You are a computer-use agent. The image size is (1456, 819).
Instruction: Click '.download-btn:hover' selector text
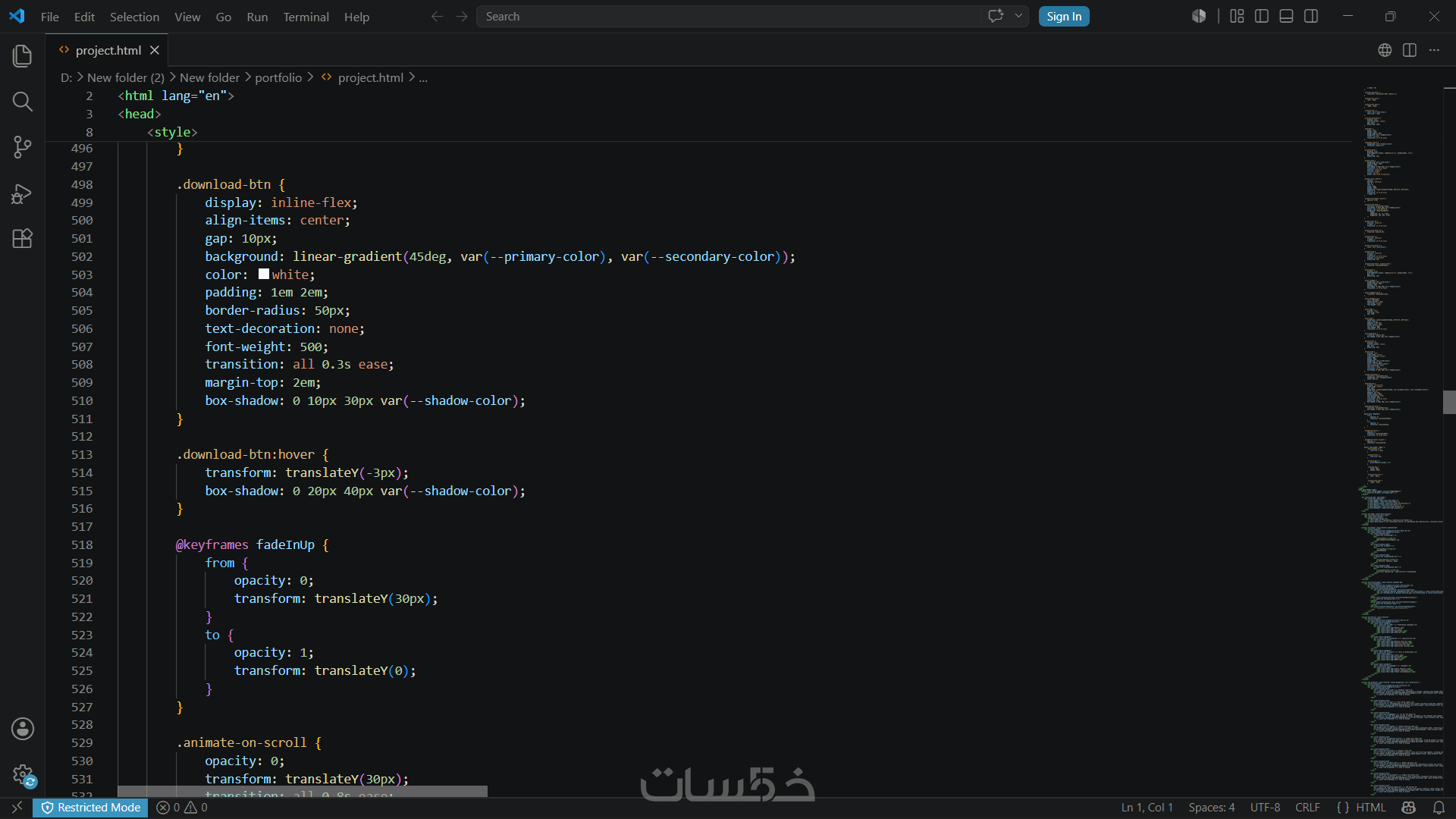coord(245,454)
